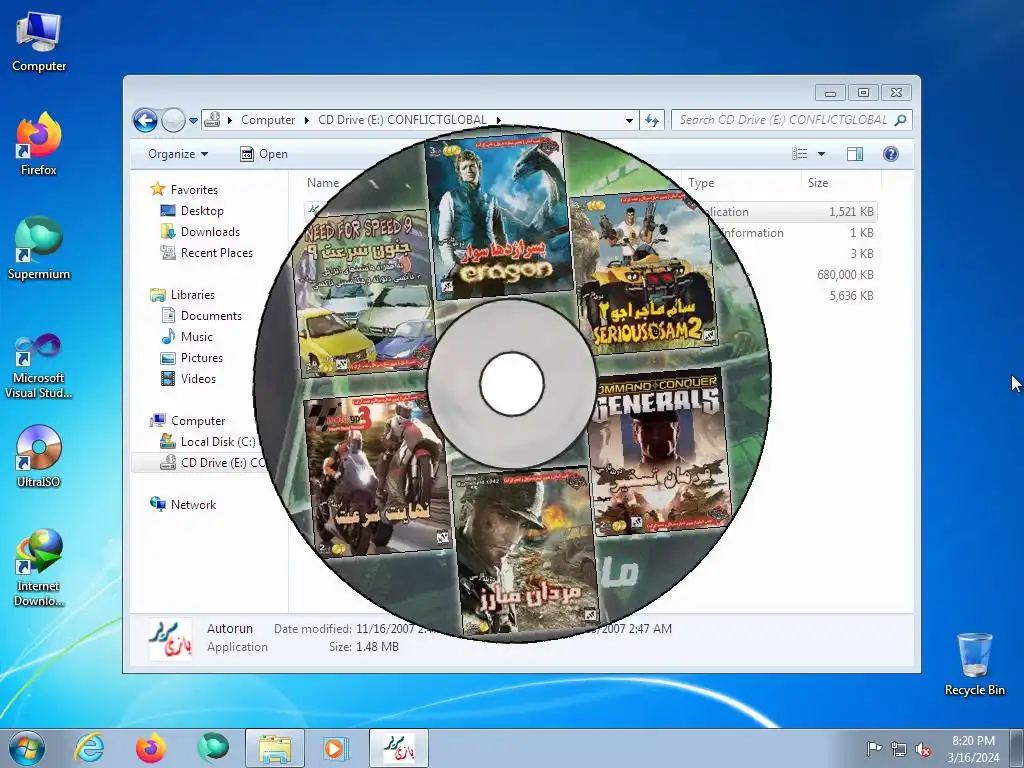
Task: Open the Supermium desktop shortcut
Action: tap(39, 249)
